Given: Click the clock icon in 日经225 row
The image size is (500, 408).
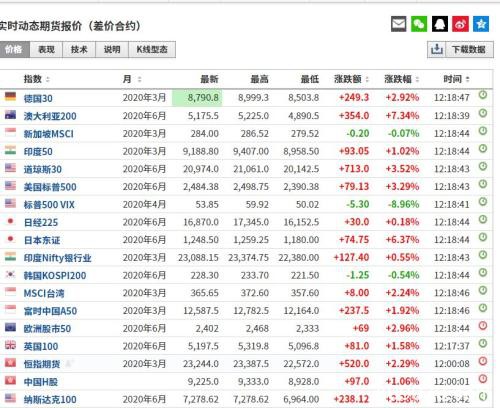Looking at the screenshot, I should [x=483, y=219].
